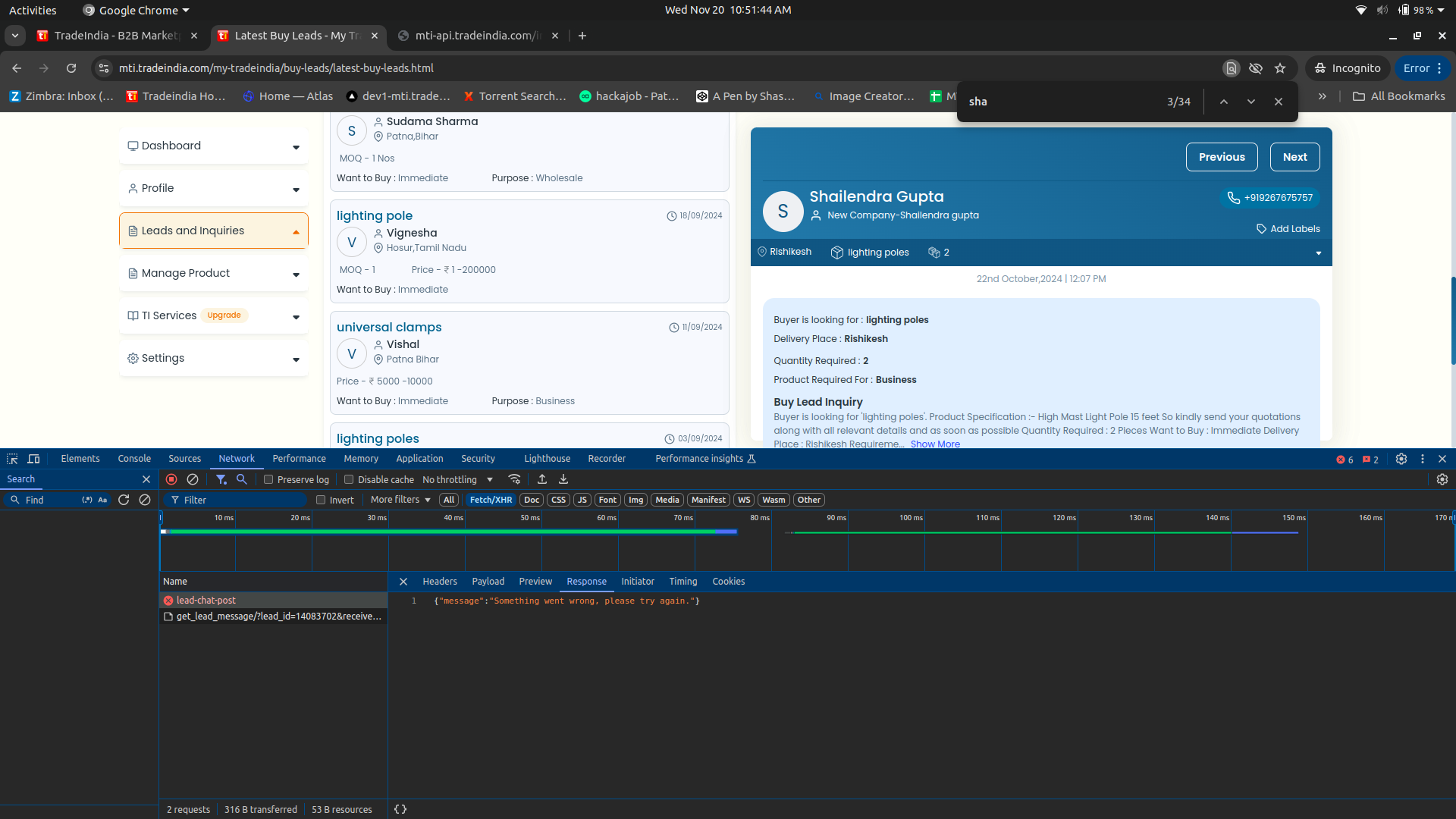Open the Console tab in DevTools

(x=134, y=459)
